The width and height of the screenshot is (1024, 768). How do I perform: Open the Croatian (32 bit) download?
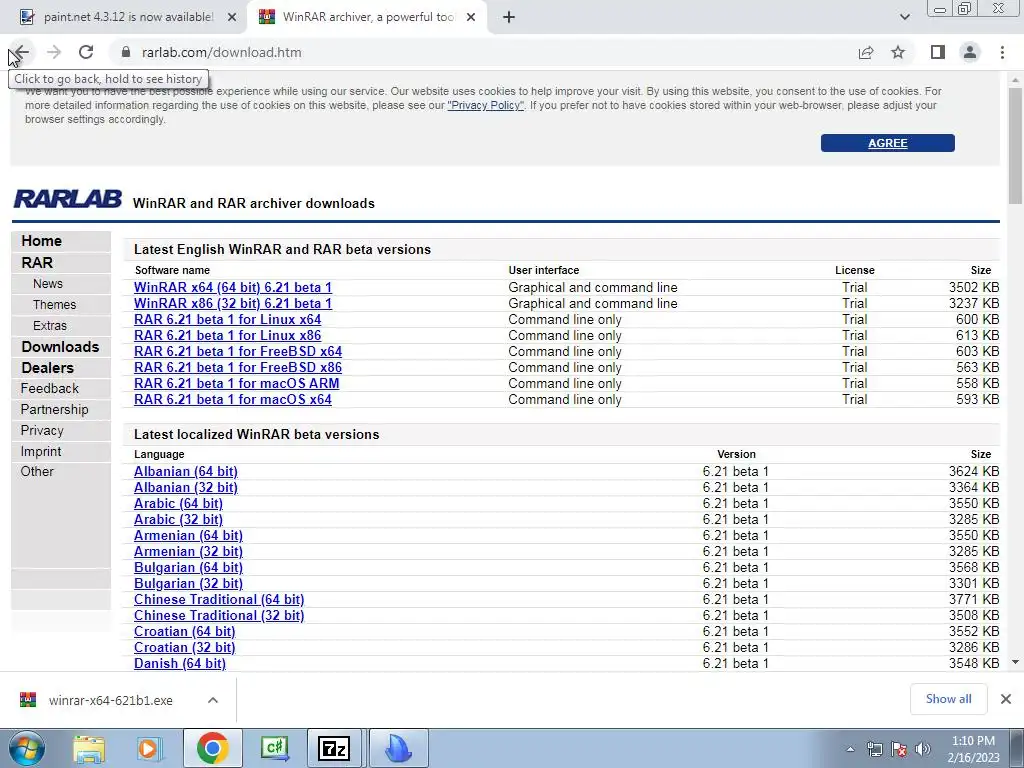pyautogui.click(x=184, y=648)
